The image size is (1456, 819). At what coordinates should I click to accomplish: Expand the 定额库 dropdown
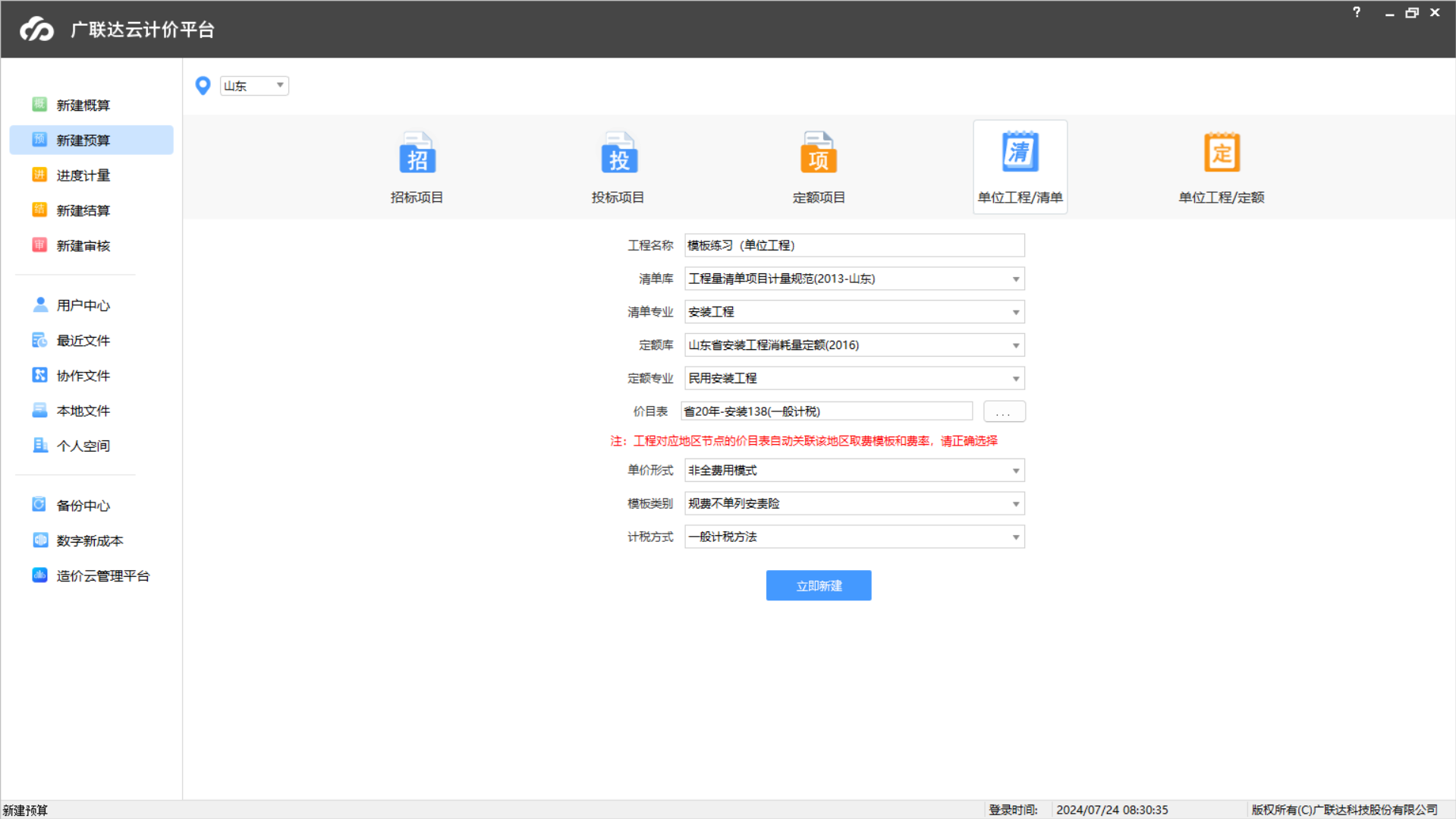click(1015, 345)
